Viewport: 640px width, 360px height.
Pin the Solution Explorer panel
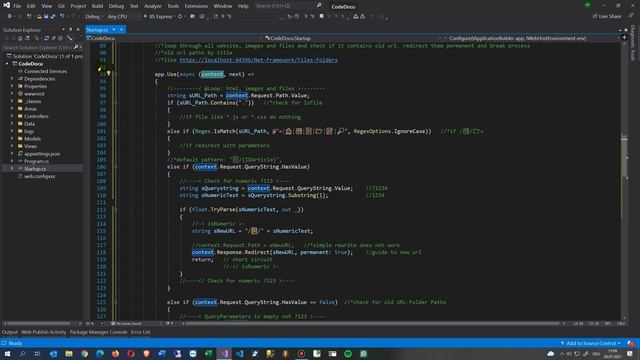[71, 29]
